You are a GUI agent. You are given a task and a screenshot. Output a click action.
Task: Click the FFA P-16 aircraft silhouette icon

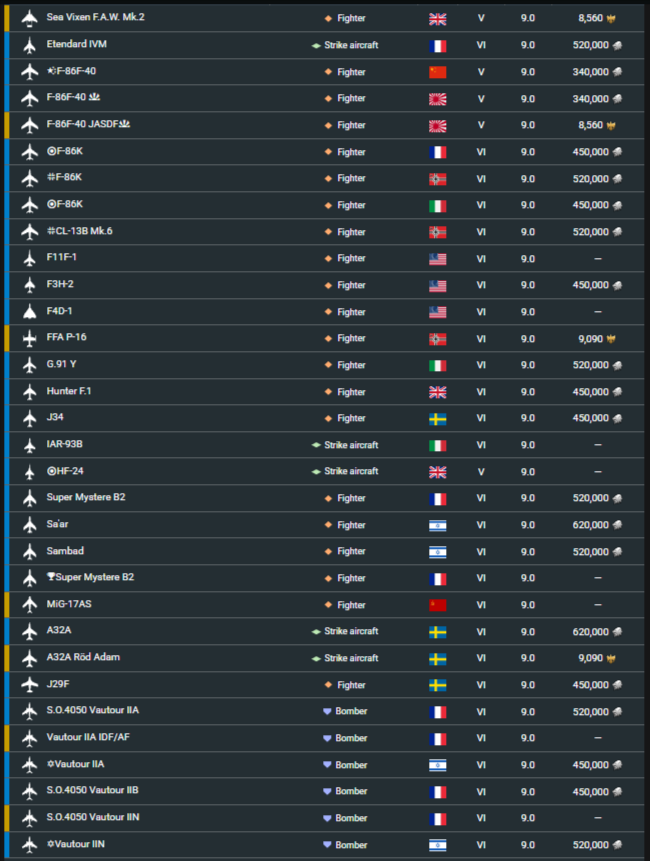[x=29, y=338]
